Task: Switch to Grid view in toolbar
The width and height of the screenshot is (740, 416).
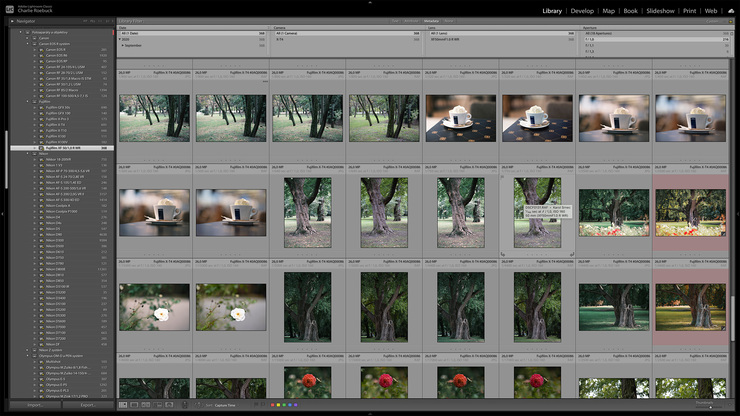Action: 123,405
